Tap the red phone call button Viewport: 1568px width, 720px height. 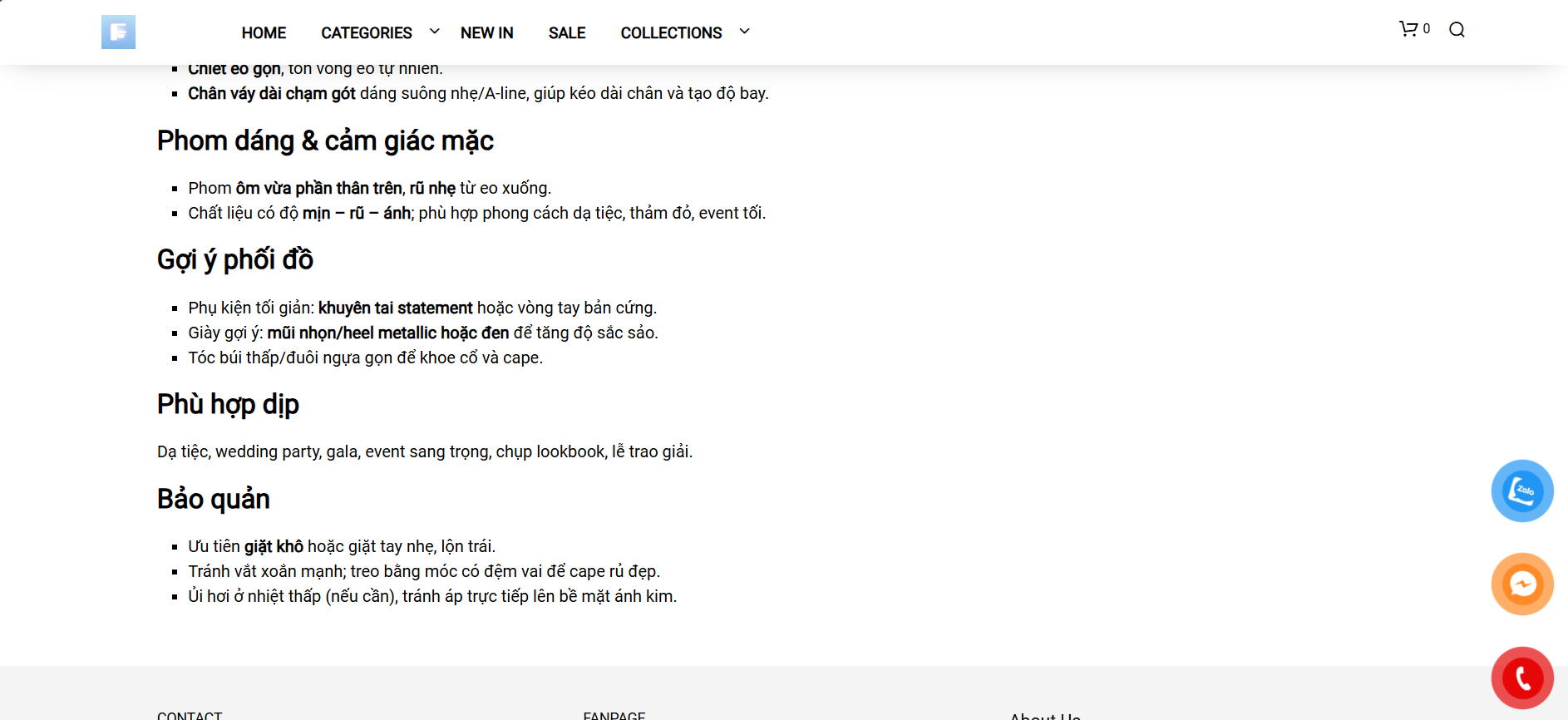[1521, 678]
